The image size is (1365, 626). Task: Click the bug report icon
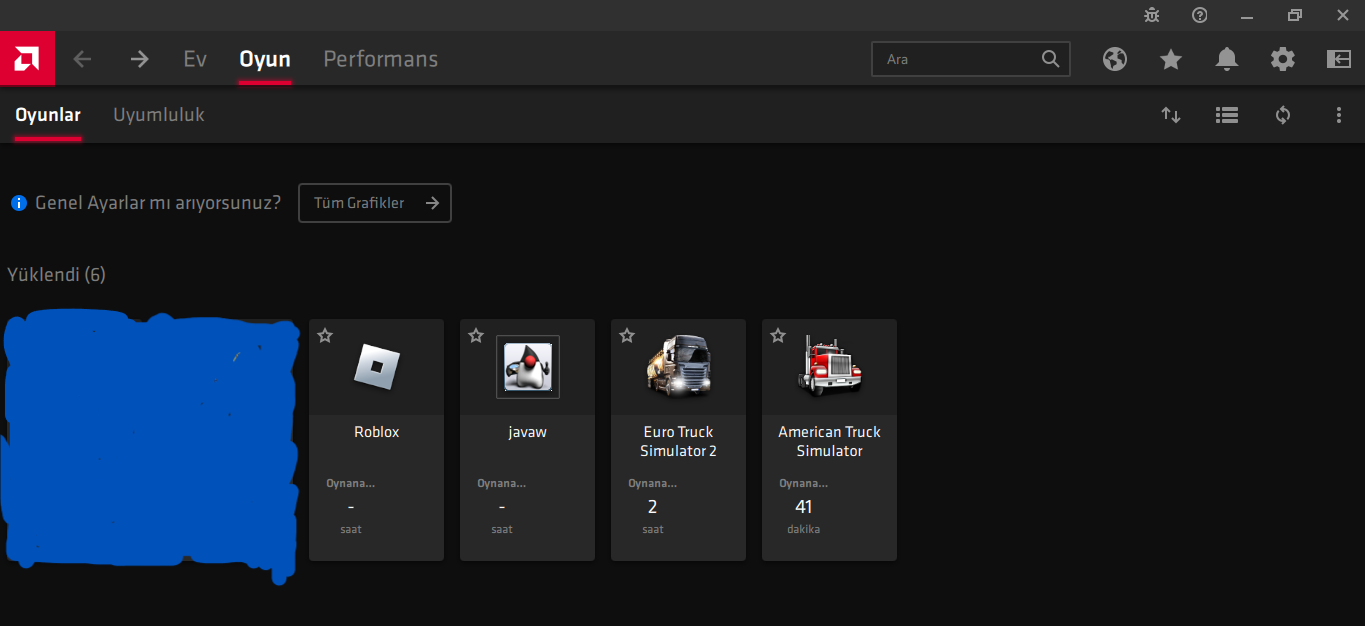click(1152, 15)
